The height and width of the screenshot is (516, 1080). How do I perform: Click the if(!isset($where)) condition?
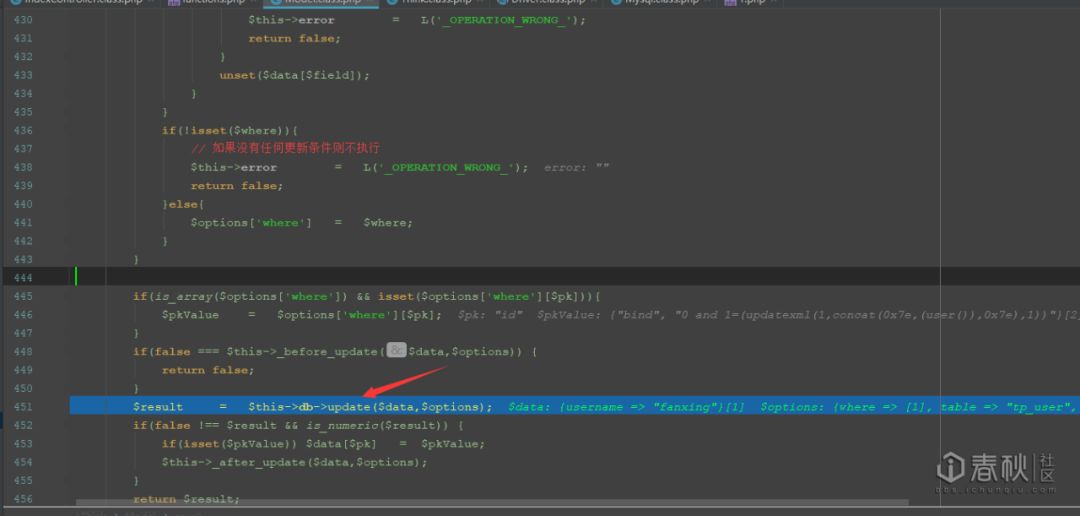[x=229, y=130]
